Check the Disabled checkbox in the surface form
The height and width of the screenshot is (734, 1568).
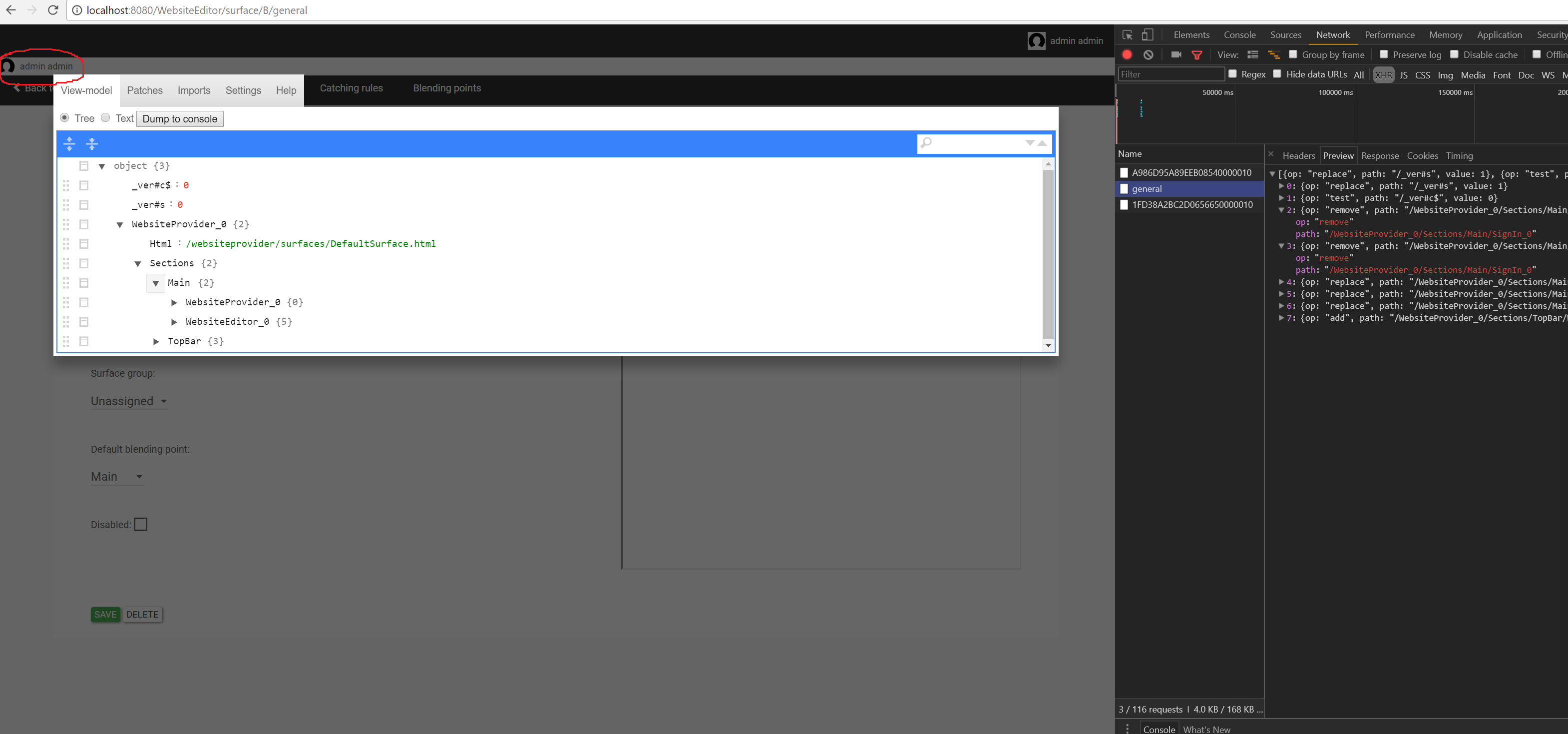point(140,525)
